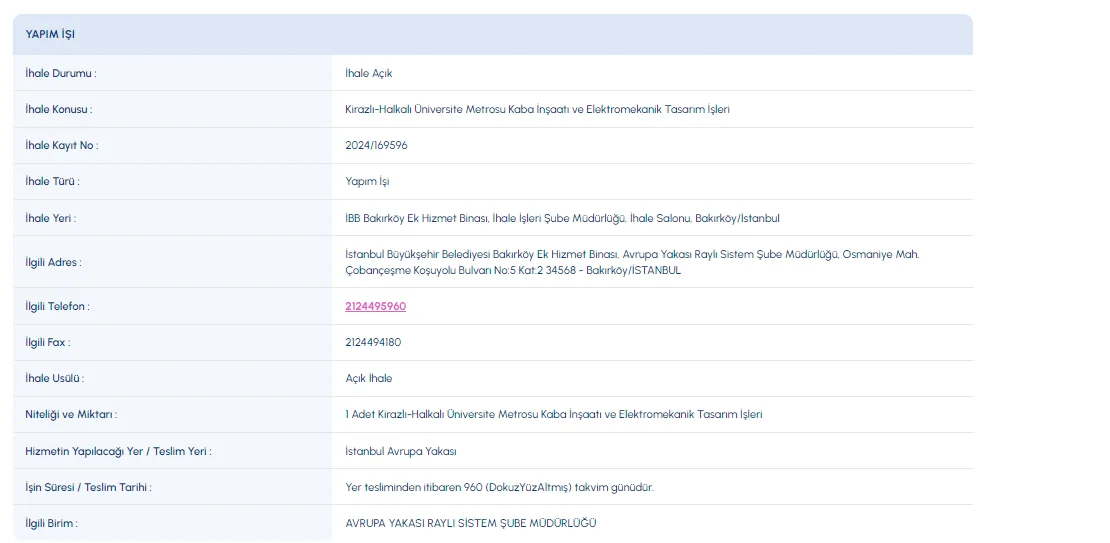
Task: Click the İhale Yeri label
Action: (50, 218)
